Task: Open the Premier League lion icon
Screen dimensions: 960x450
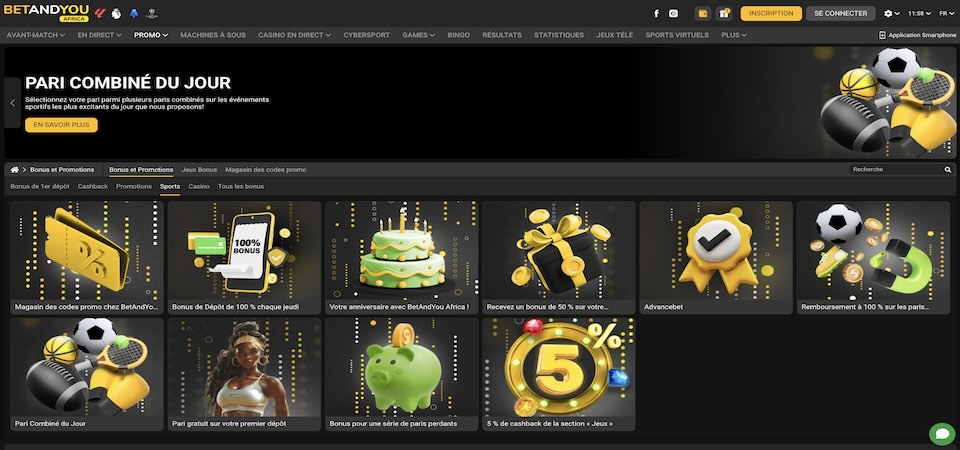Action: point(116,13)
